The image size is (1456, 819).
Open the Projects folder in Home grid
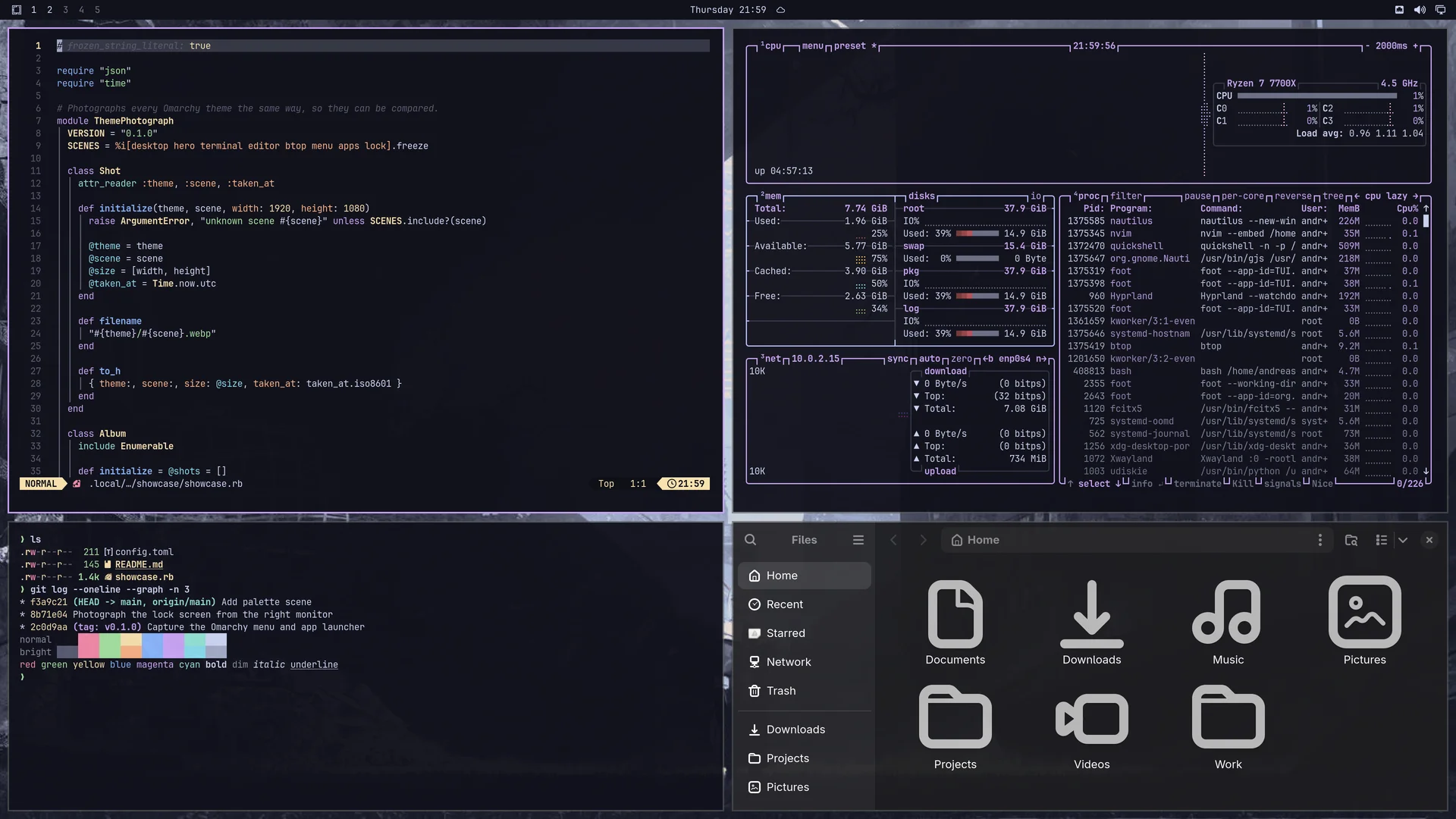pyautogui.click(x=955, y=728)
